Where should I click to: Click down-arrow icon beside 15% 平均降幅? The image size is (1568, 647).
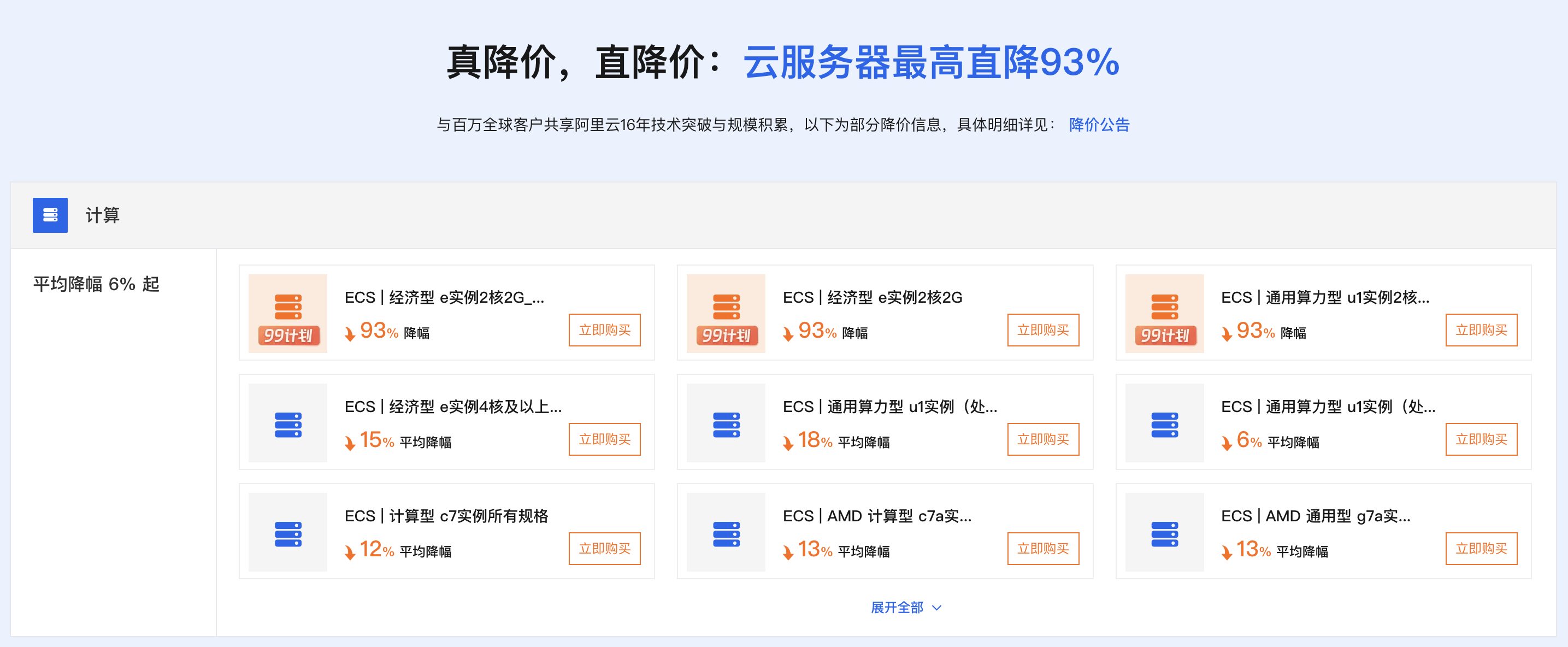pos(350,443)
